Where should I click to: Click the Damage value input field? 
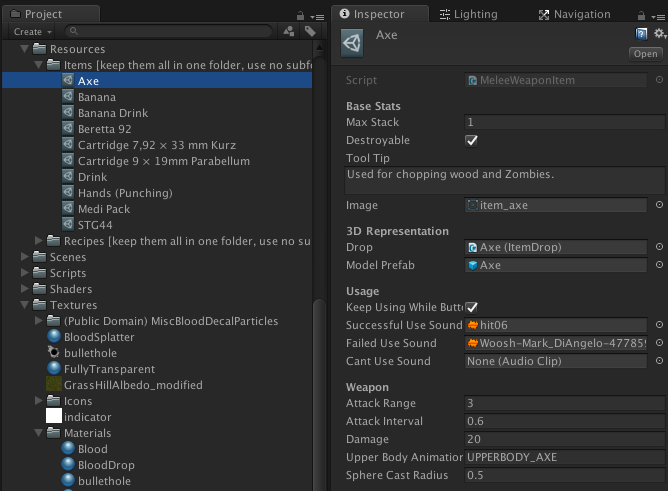point(564,439)
